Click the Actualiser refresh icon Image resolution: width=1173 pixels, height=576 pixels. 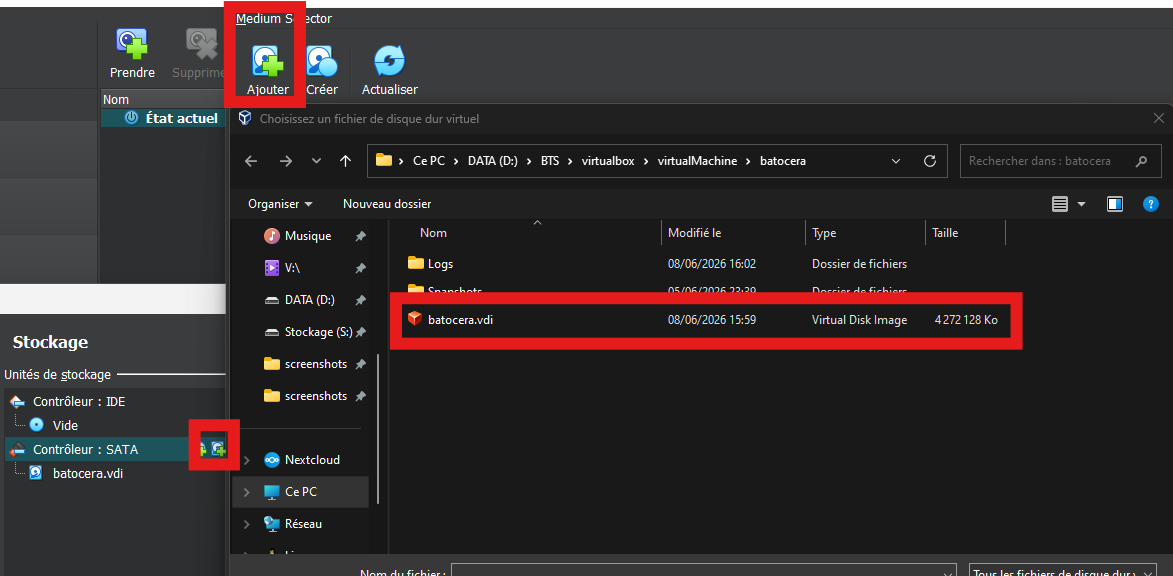[x=389, y=61]
